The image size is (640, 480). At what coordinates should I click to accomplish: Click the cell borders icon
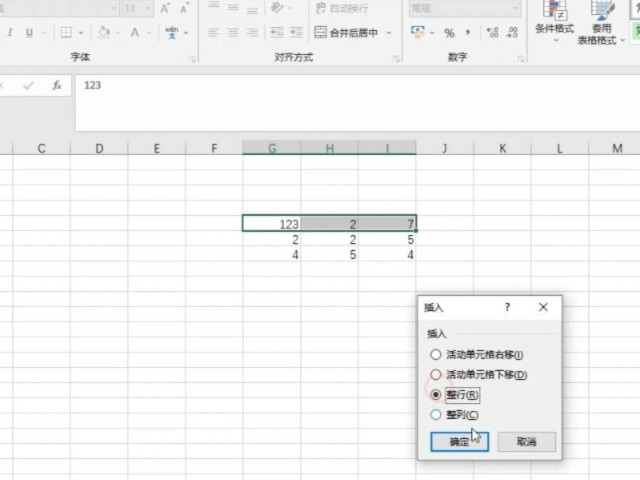(66, 33)
